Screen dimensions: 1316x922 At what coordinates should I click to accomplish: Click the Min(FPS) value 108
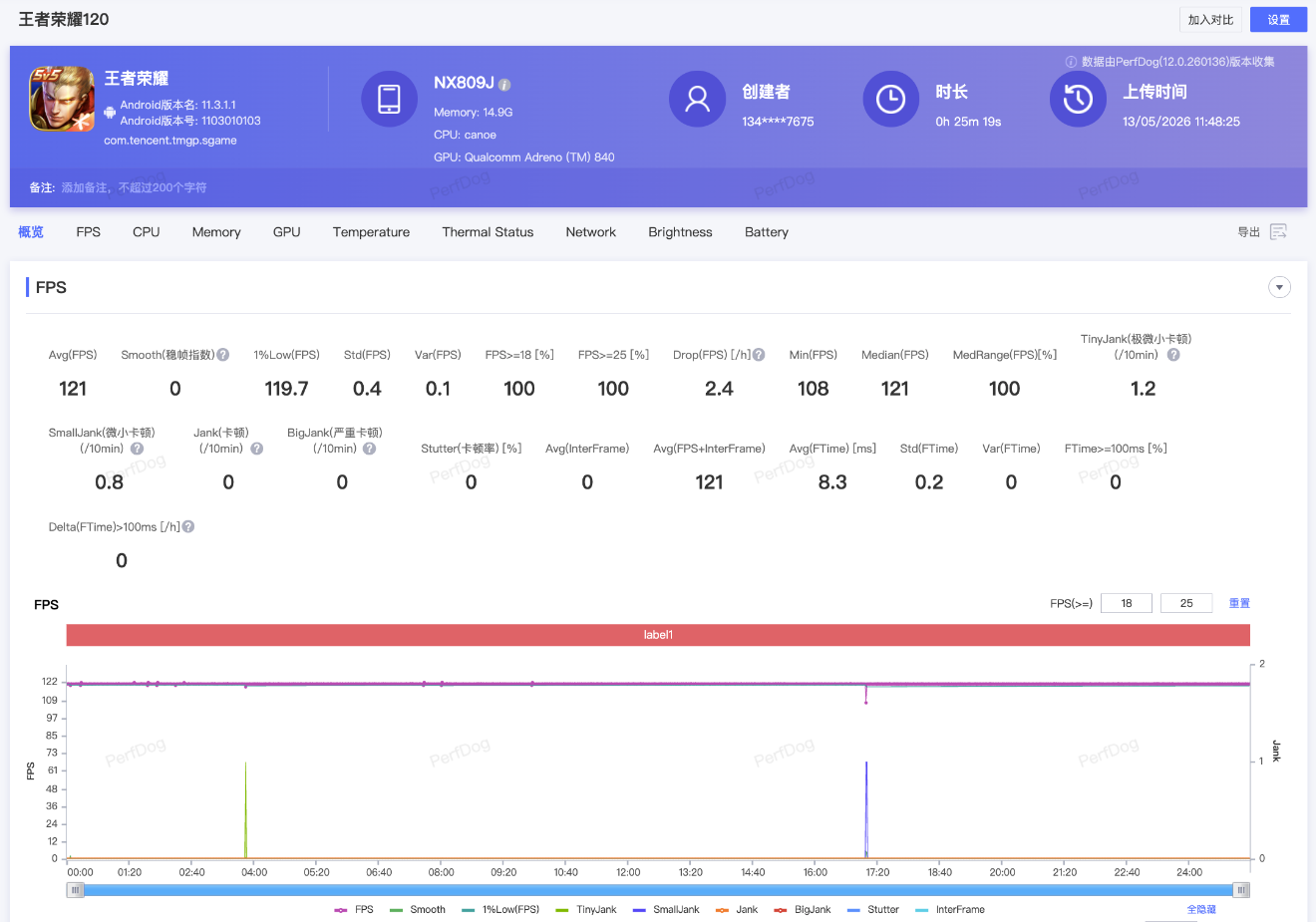click(x=814, y=389)
